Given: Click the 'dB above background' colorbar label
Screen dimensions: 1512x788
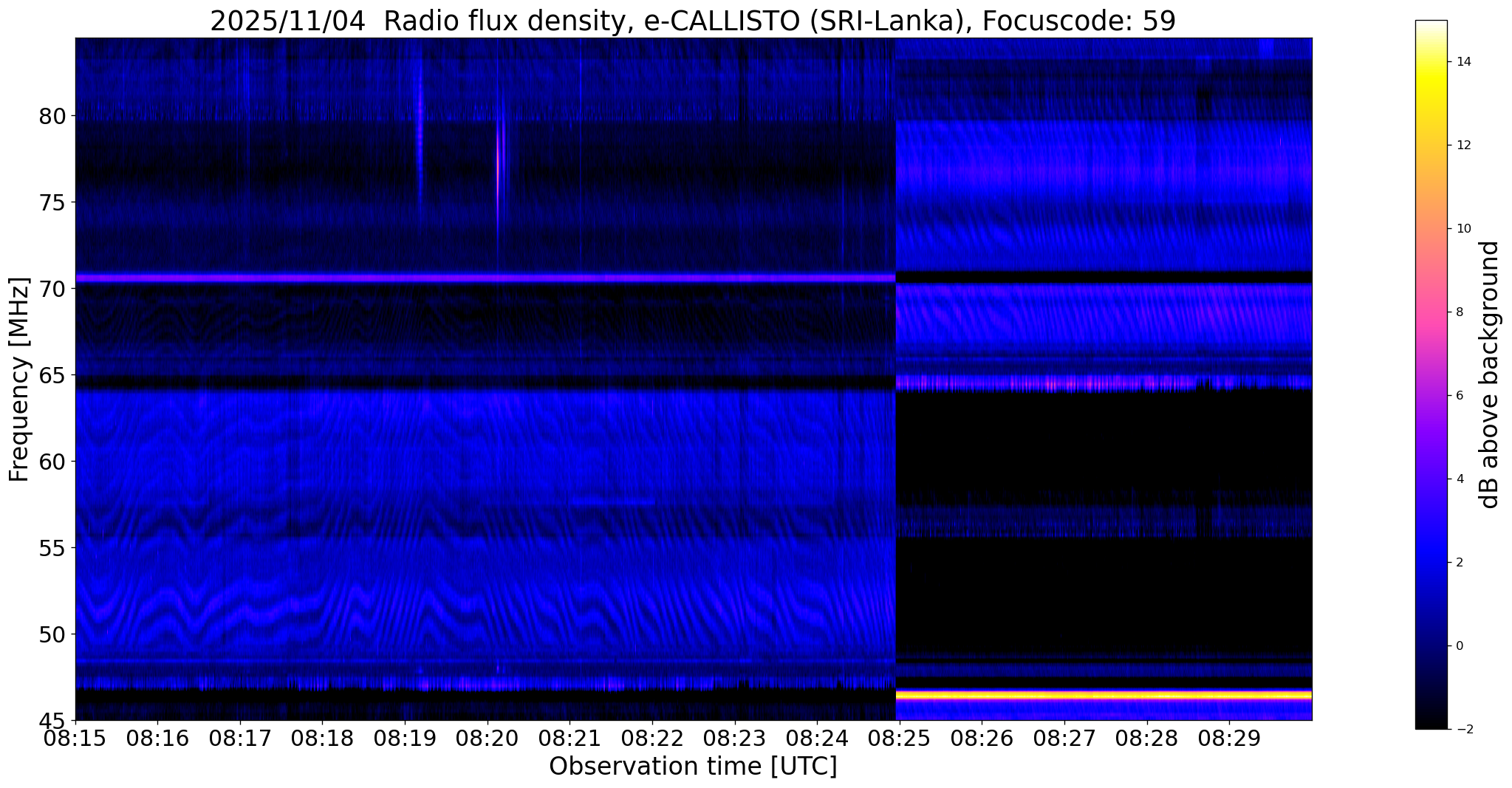Looking at the screenshot, I should coord(1490,374).
